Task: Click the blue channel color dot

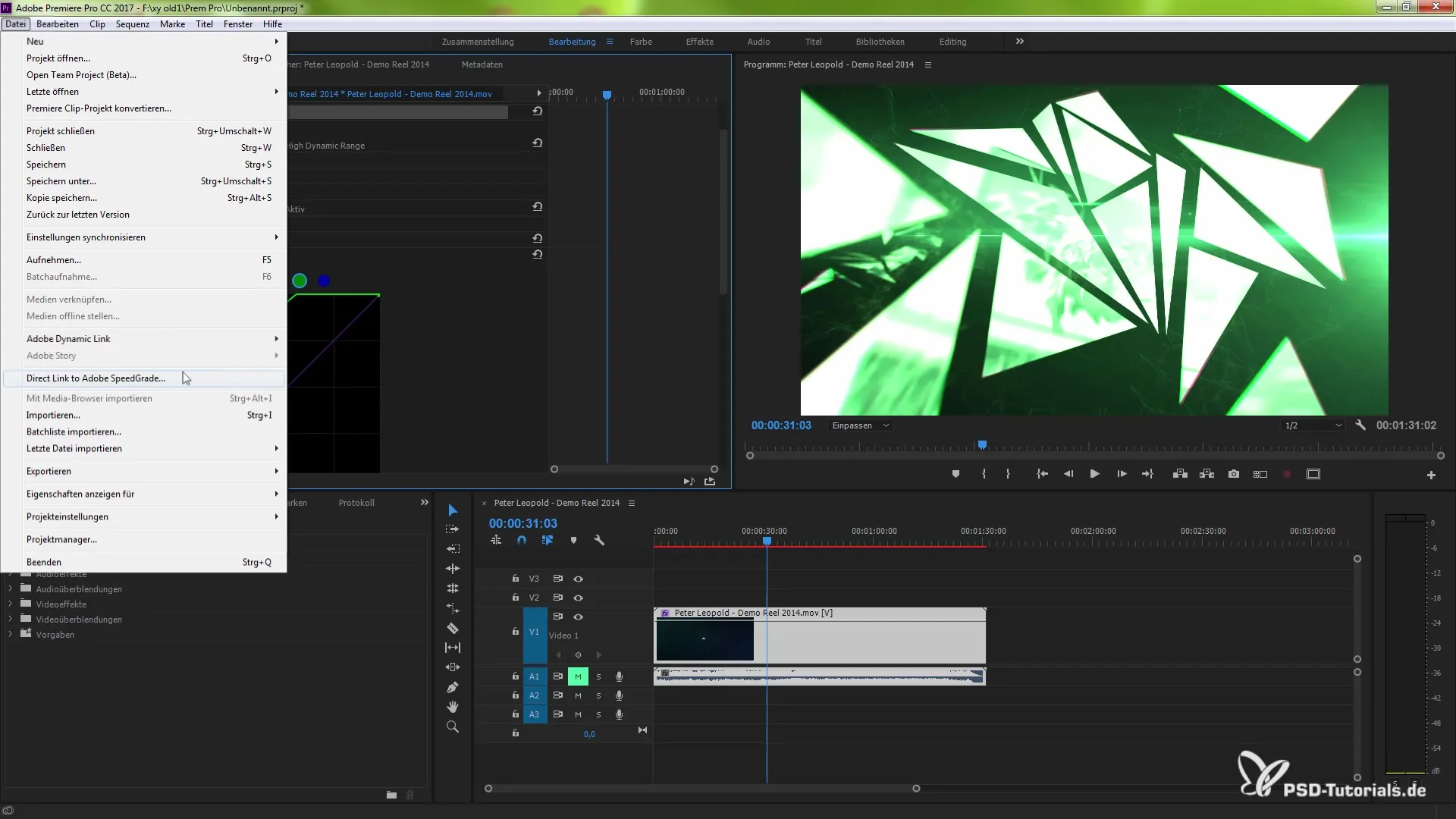Action: point(324,281)
